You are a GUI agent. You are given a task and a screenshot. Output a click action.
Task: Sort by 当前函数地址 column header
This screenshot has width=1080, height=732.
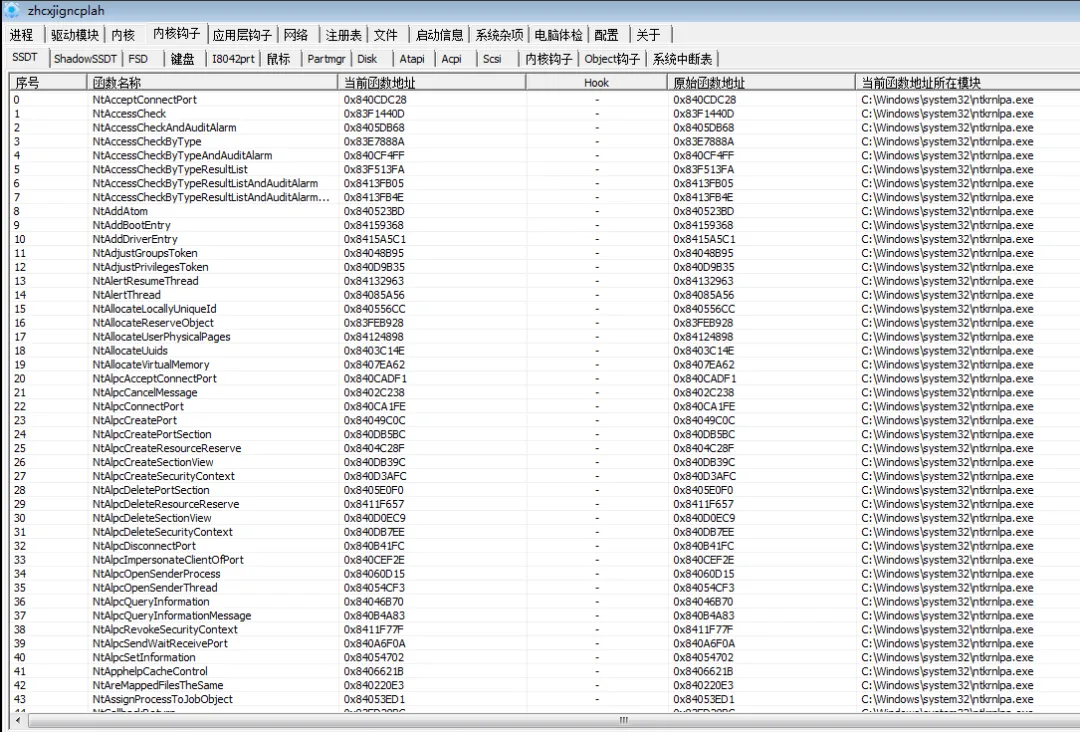(432, 83)
